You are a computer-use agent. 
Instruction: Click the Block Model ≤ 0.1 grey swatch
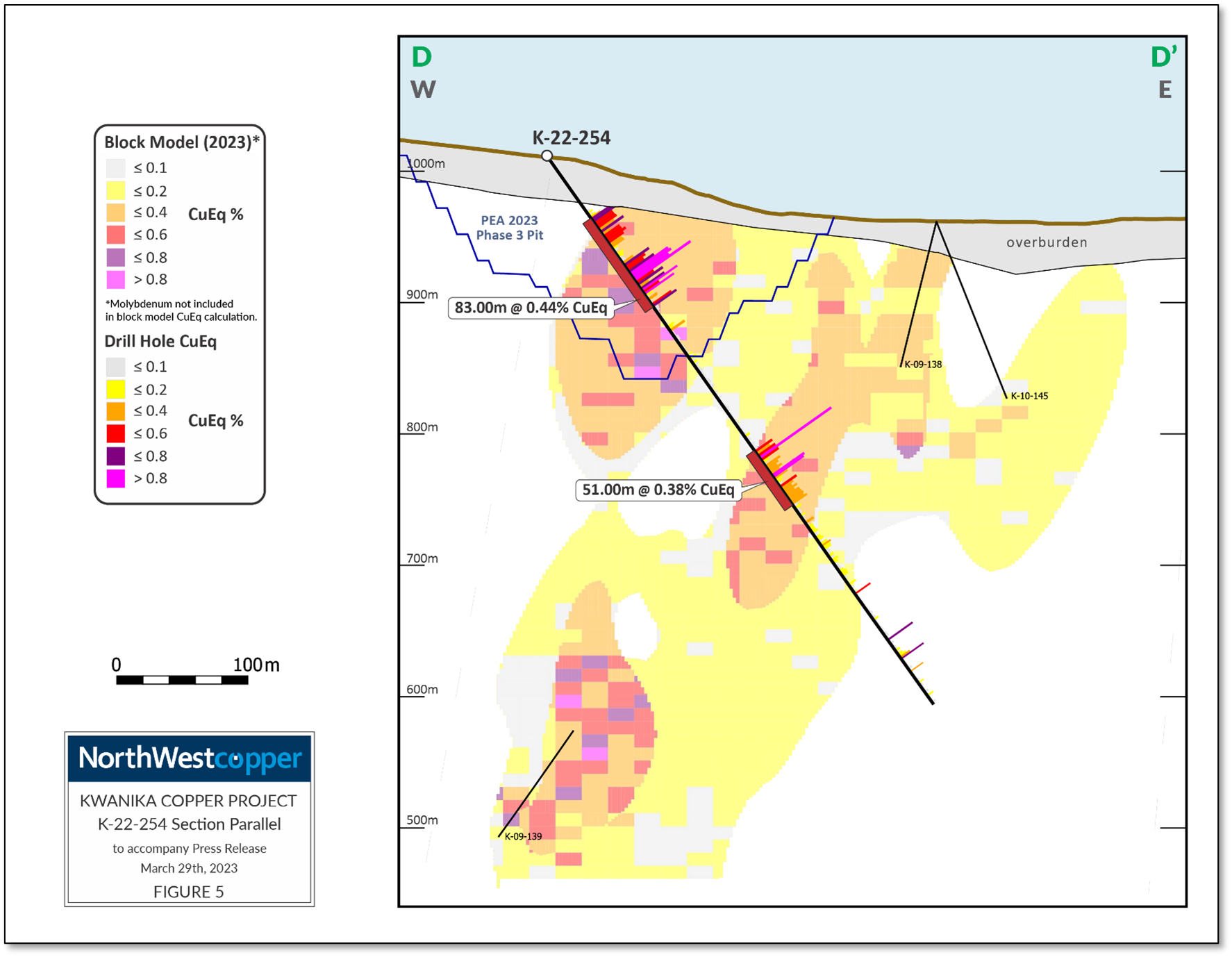pos(115,168)
